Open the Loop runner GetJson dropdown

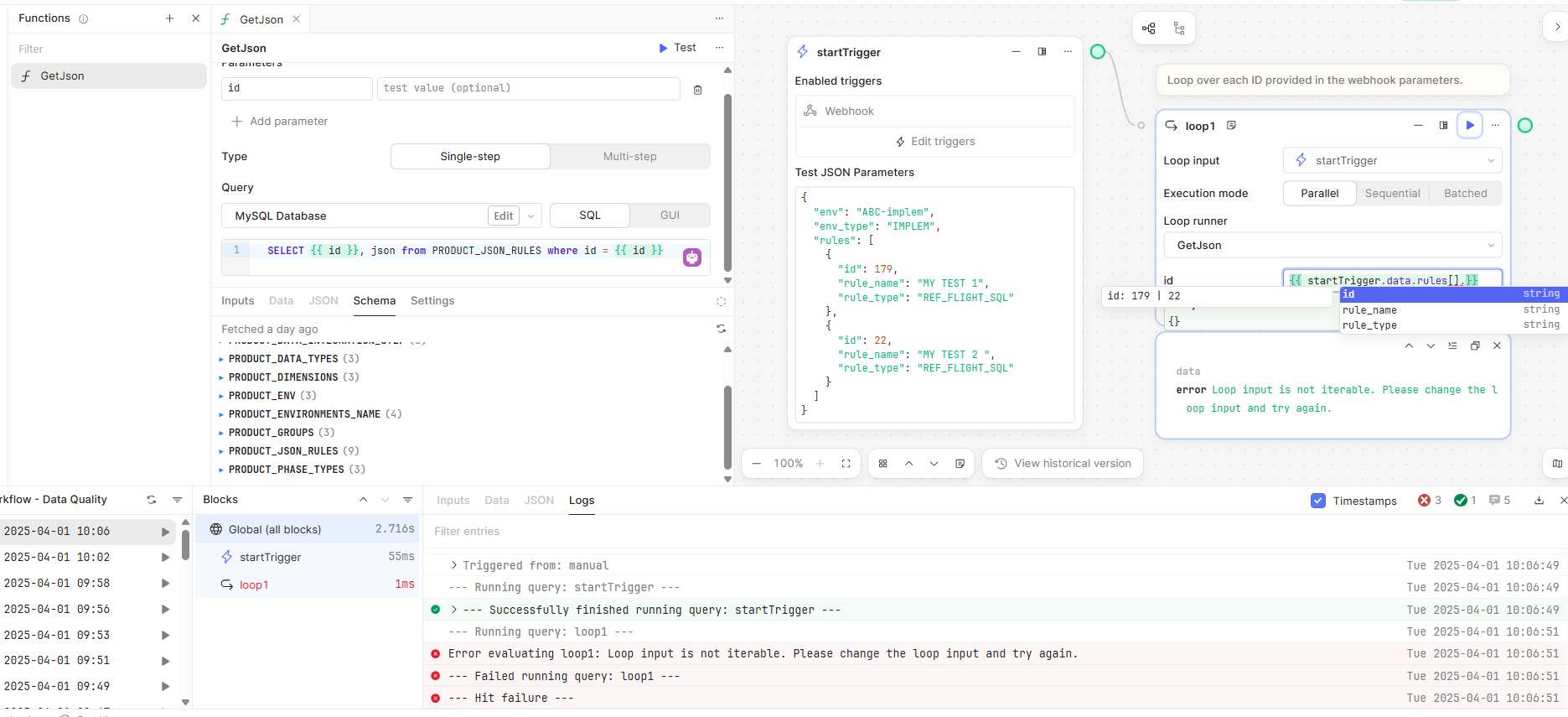coord(1333,245)
